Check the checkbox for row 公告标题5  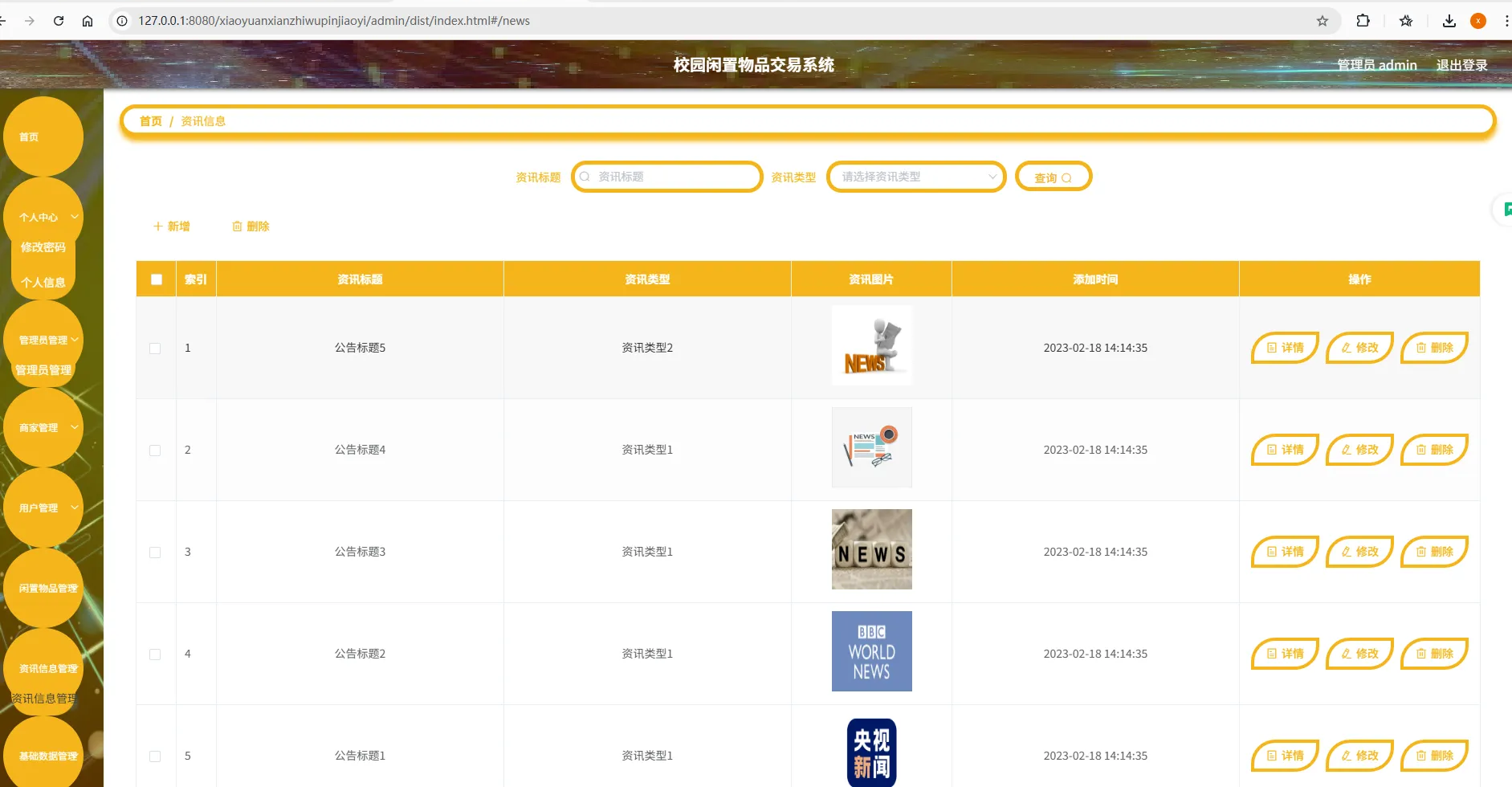pyautogui.click(x=155, y=349)
